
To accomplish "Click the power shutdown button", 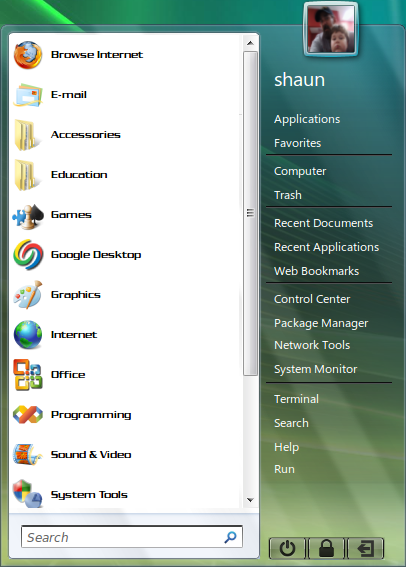I will pyautogui.click(x=288, y=548).
